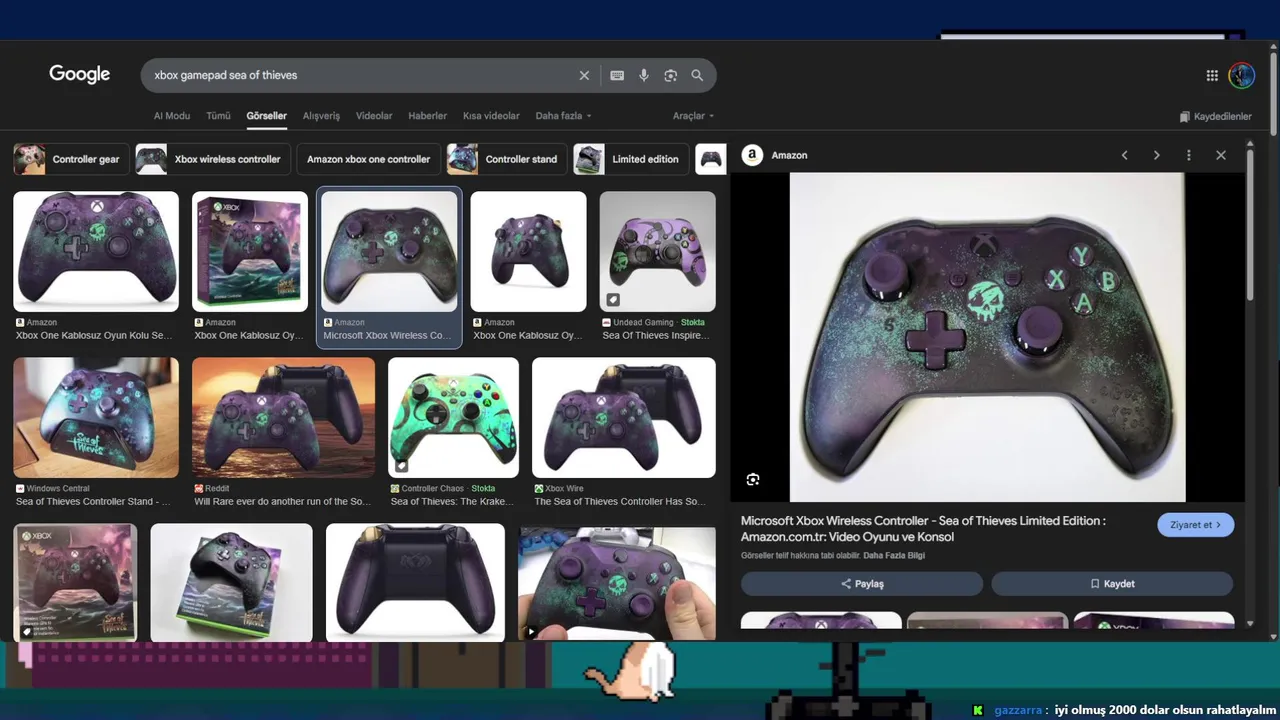The width and height of the screenshot is (1280, 720).
Task: Click the Sea Of Thieves Inspire caption
Action: 654,336
